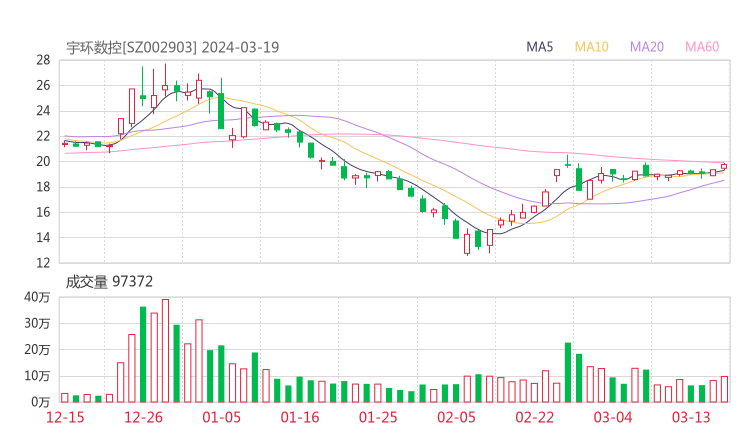Click the price axis value 14
Screen dimensions: 740x440
43,237
